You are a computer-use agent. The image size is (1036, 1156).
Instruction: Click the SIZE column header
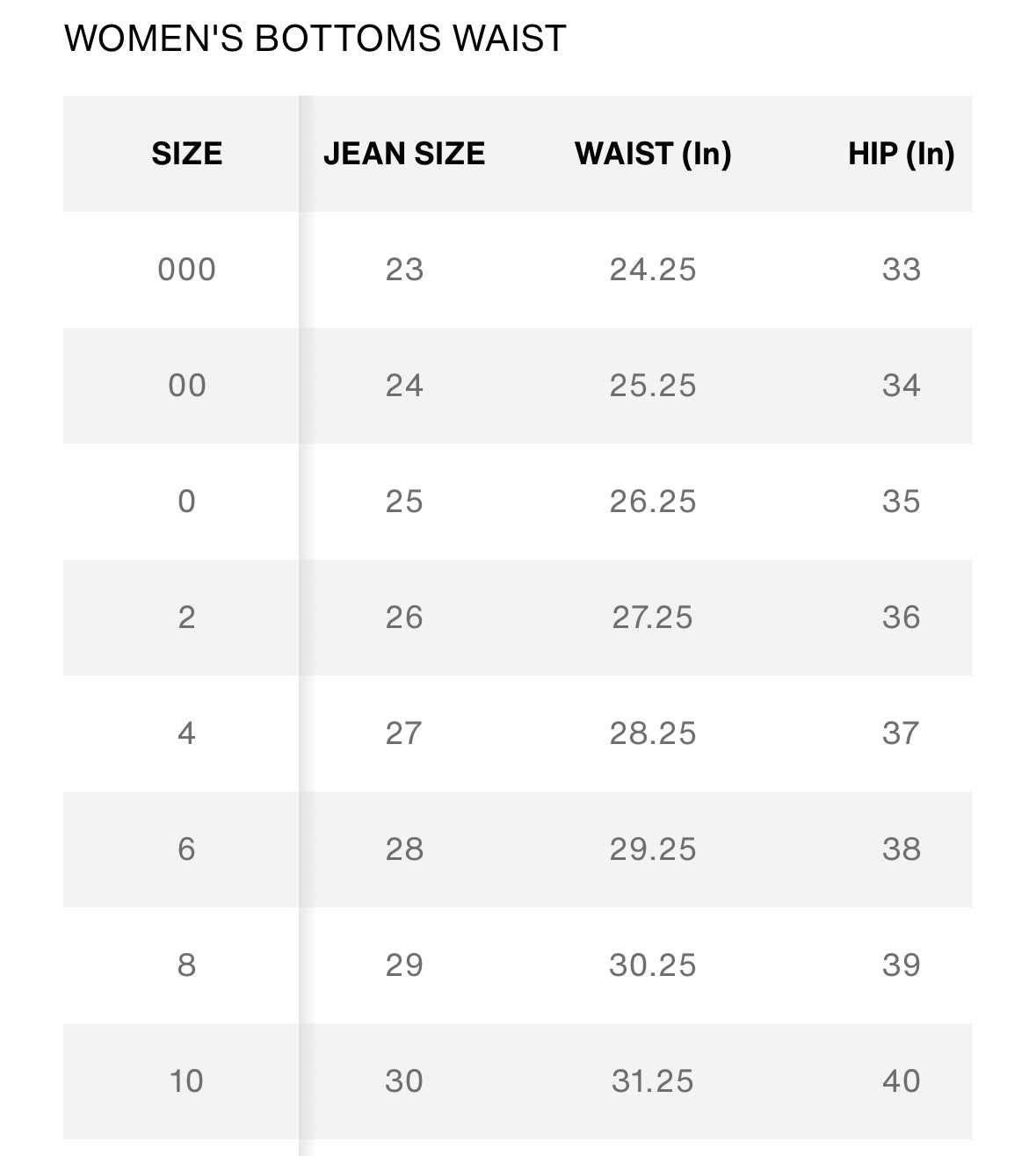click(186, 154)
